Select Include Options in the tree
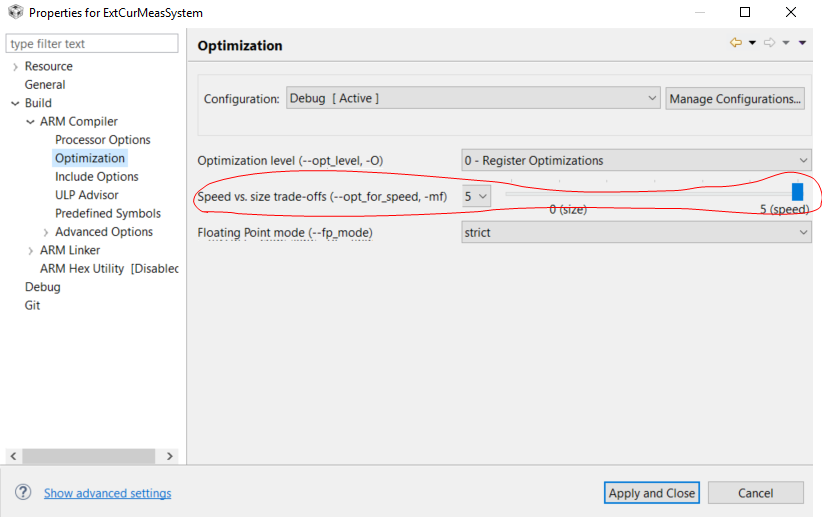 [x=97, y=177]
